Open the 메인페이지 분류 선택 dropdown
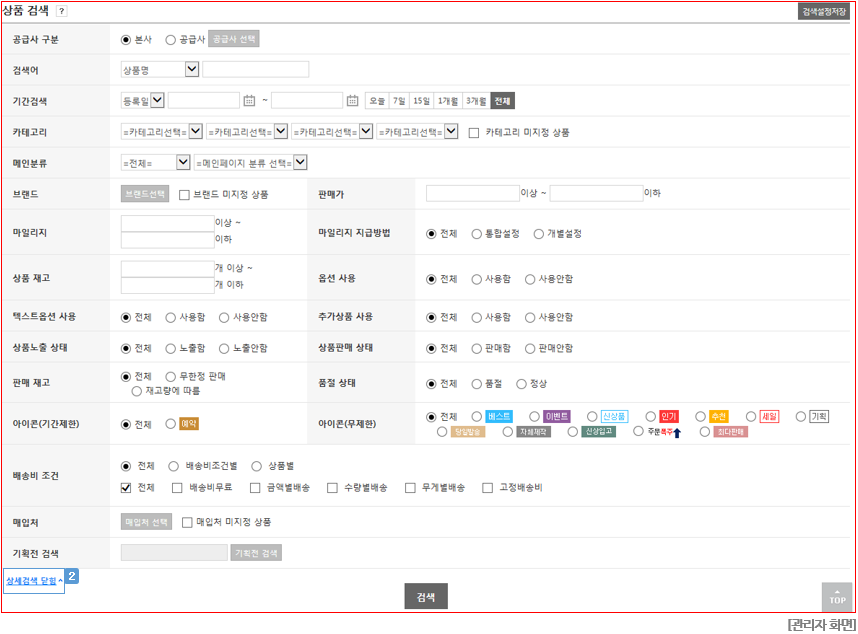 tap(251, 163)
